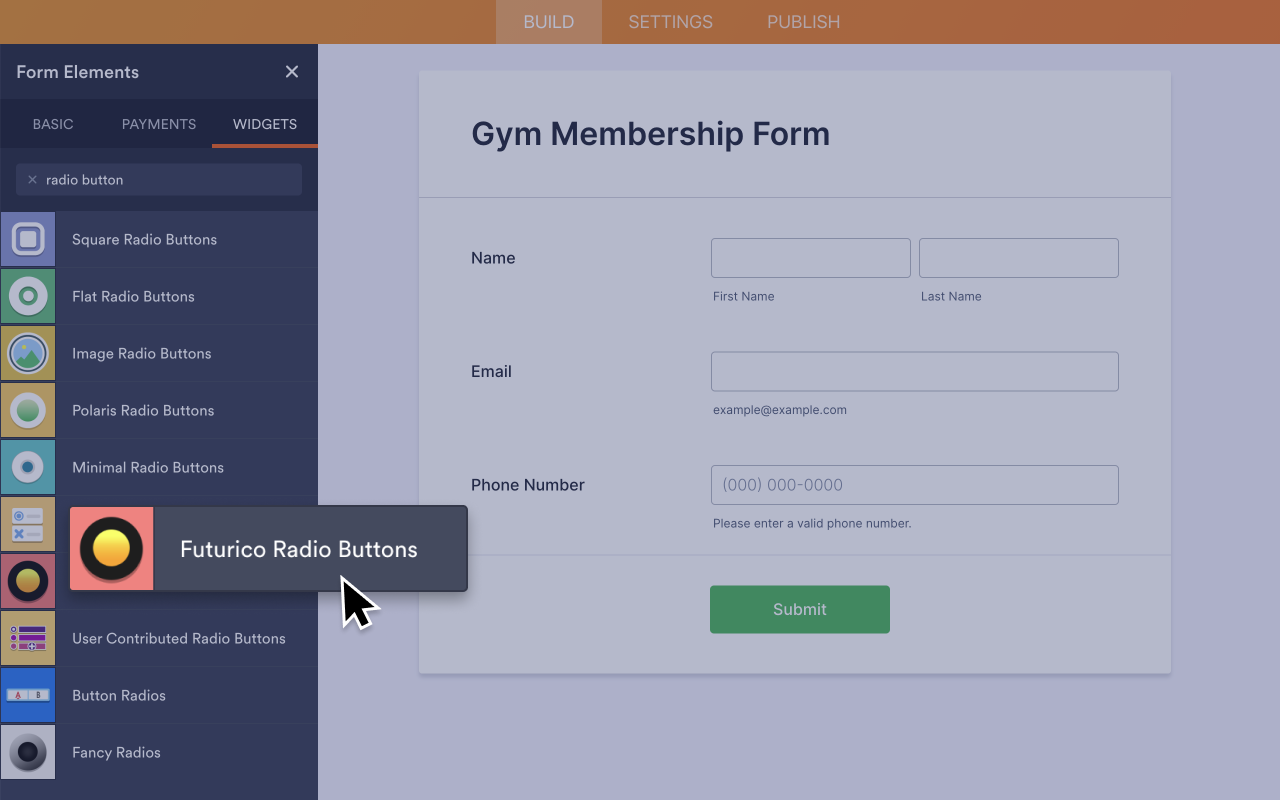
Task: Switch to the BASIC elements tab
Action: pyautogui.click(x=53, y=124)
